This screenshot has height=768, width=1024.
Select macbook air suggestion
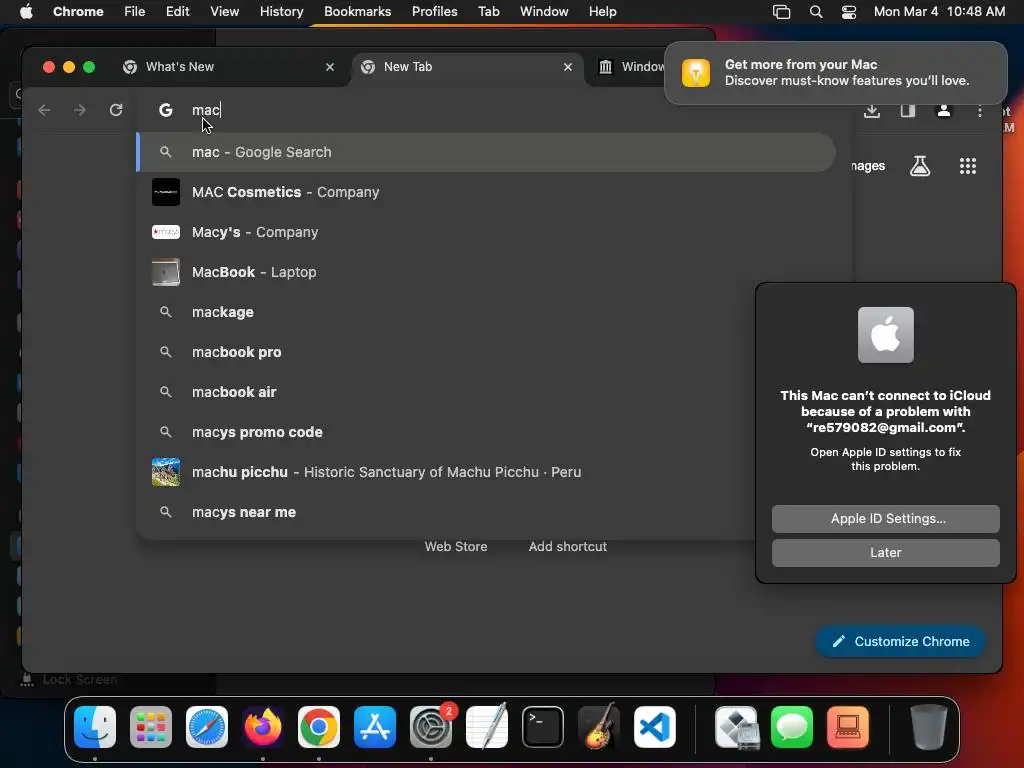[447, 392]
